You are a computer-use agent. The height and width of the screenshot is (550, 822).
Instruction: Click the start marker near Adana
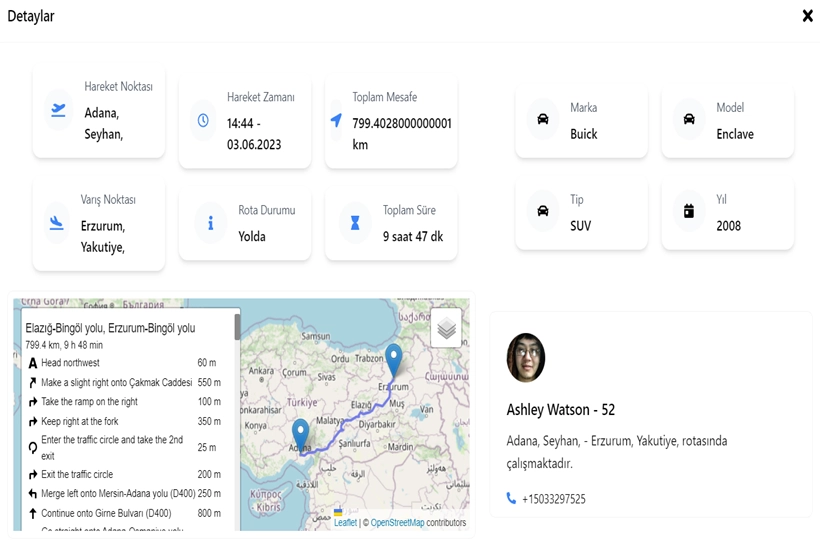click(x=300, y=436)
